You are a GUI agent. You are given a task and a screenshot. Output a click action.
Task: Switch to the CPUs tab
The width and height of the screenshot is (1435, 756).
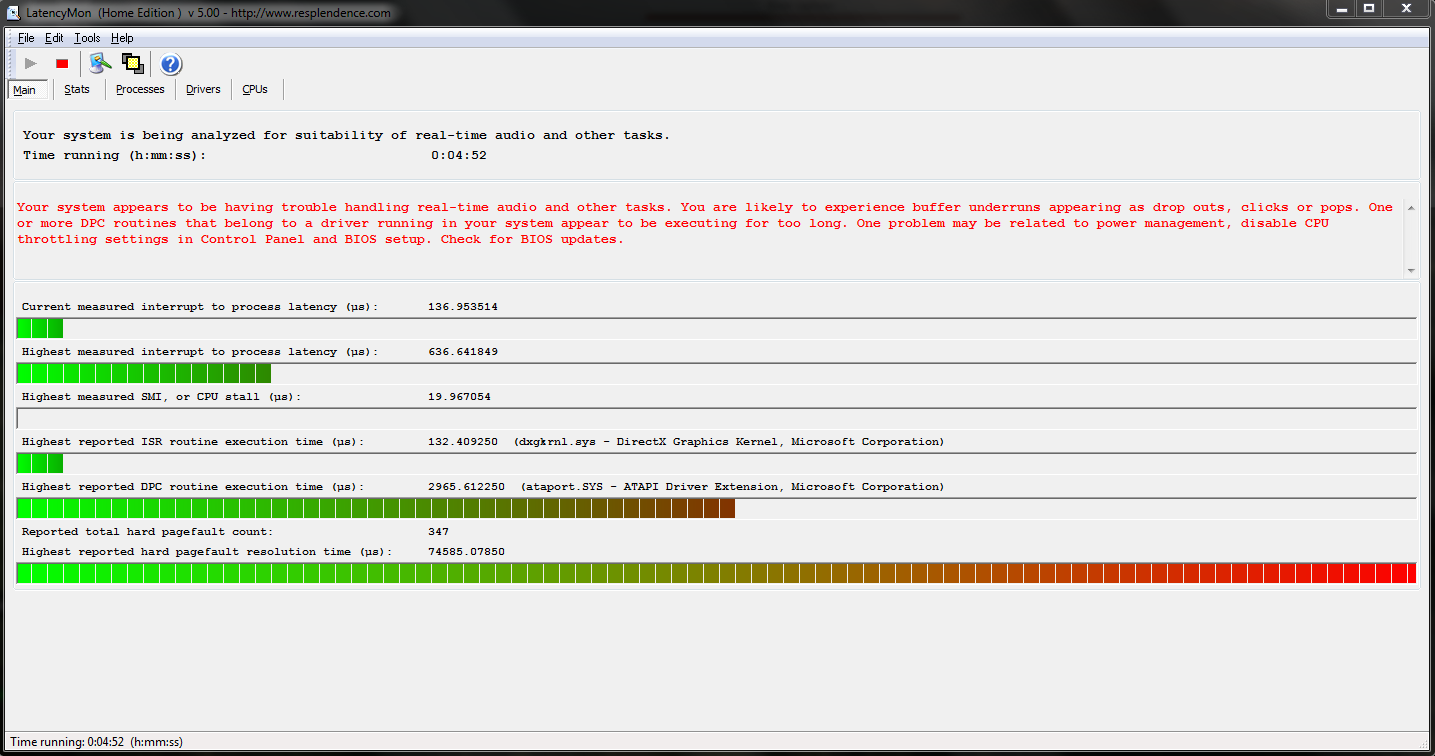[x=255, y=90]
